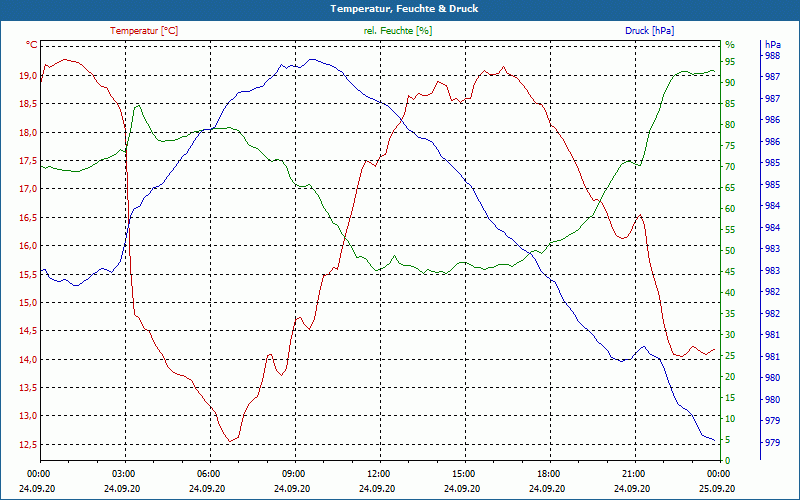Select the red "Temperatur [°C]" legend label
This screenshot has width=800, height=500.
coord(144,31)
